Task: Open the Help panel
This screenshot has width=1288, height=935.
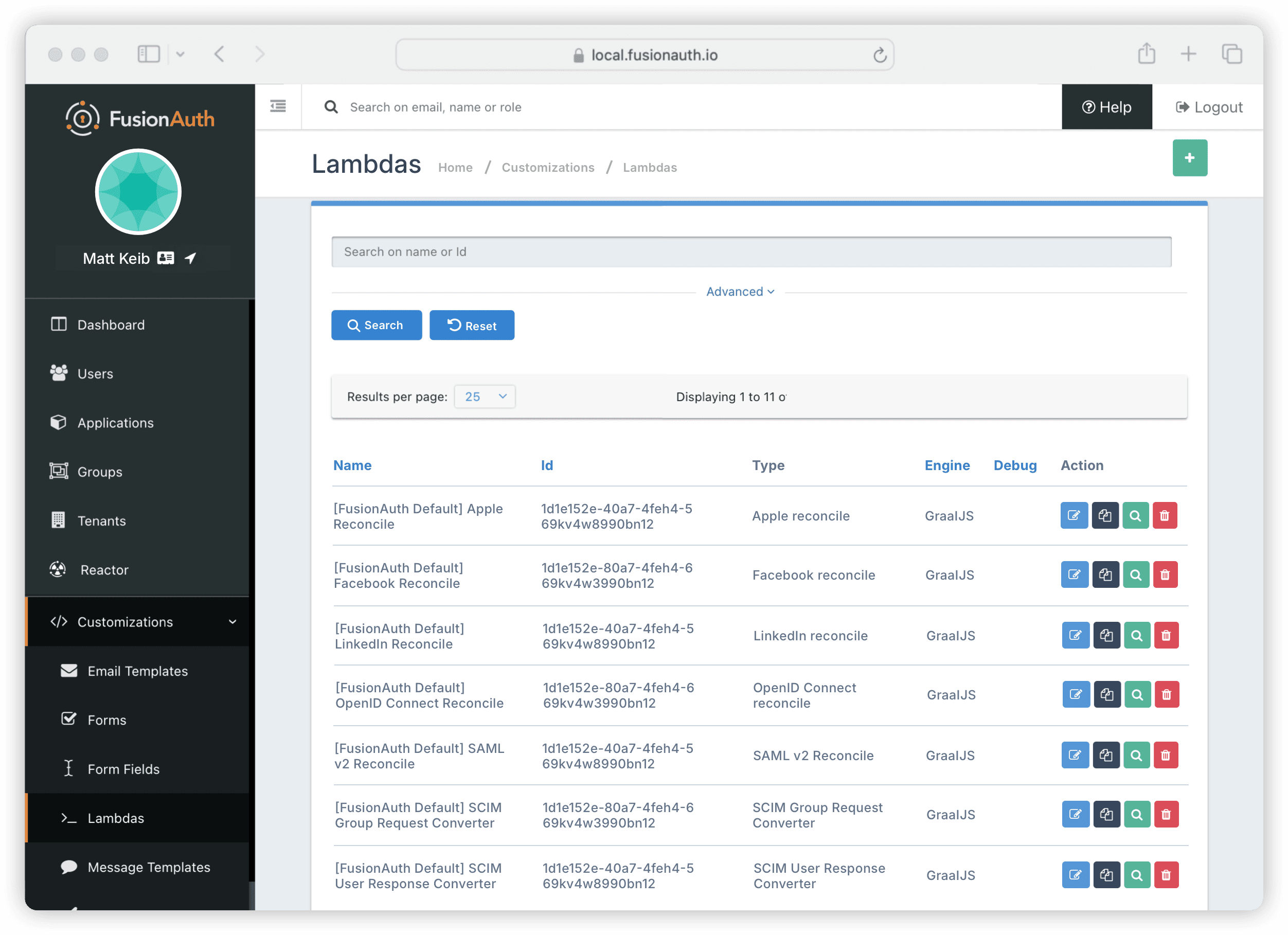Action: (1106, 107)
